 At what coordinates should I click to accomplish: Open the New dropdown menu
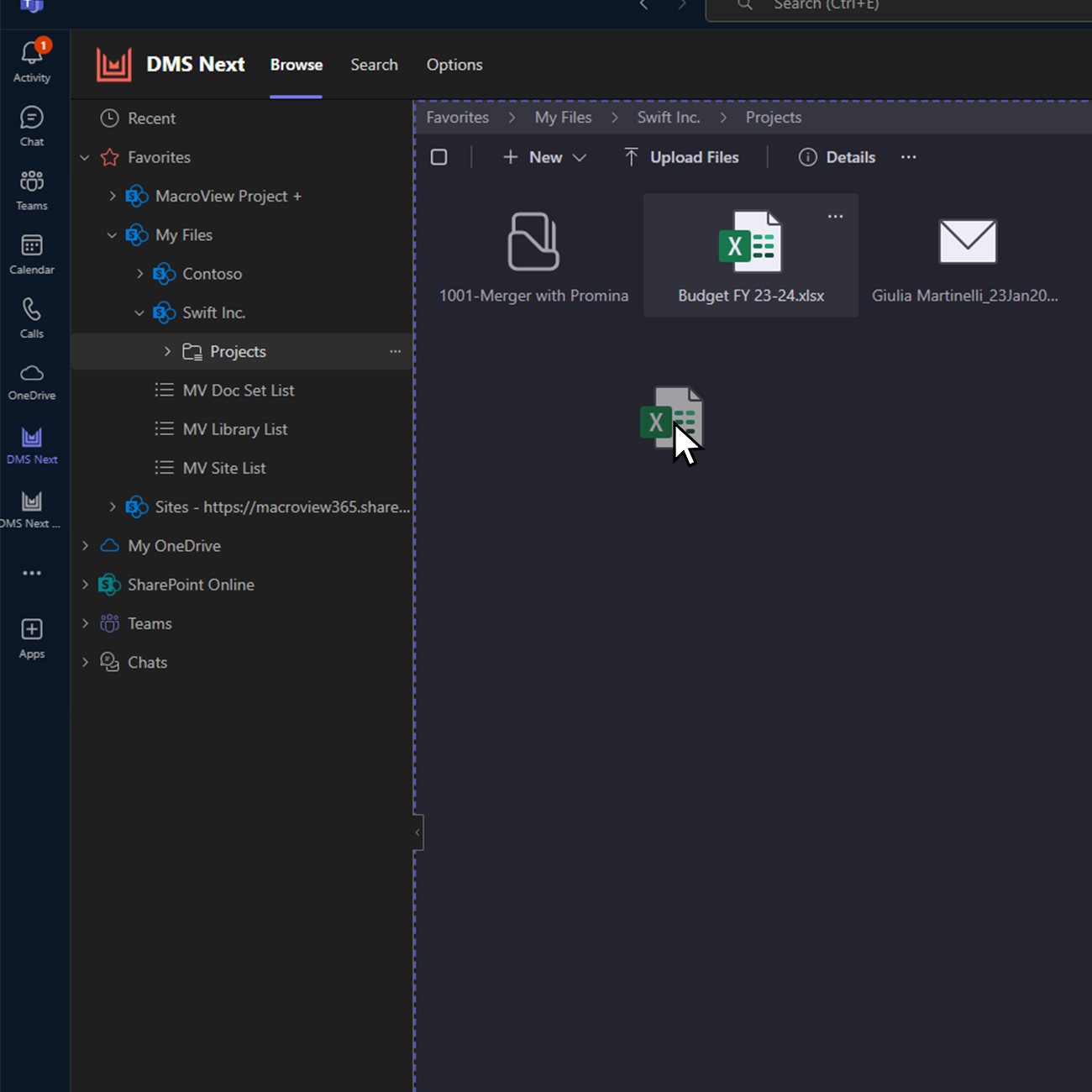point(544,157)
